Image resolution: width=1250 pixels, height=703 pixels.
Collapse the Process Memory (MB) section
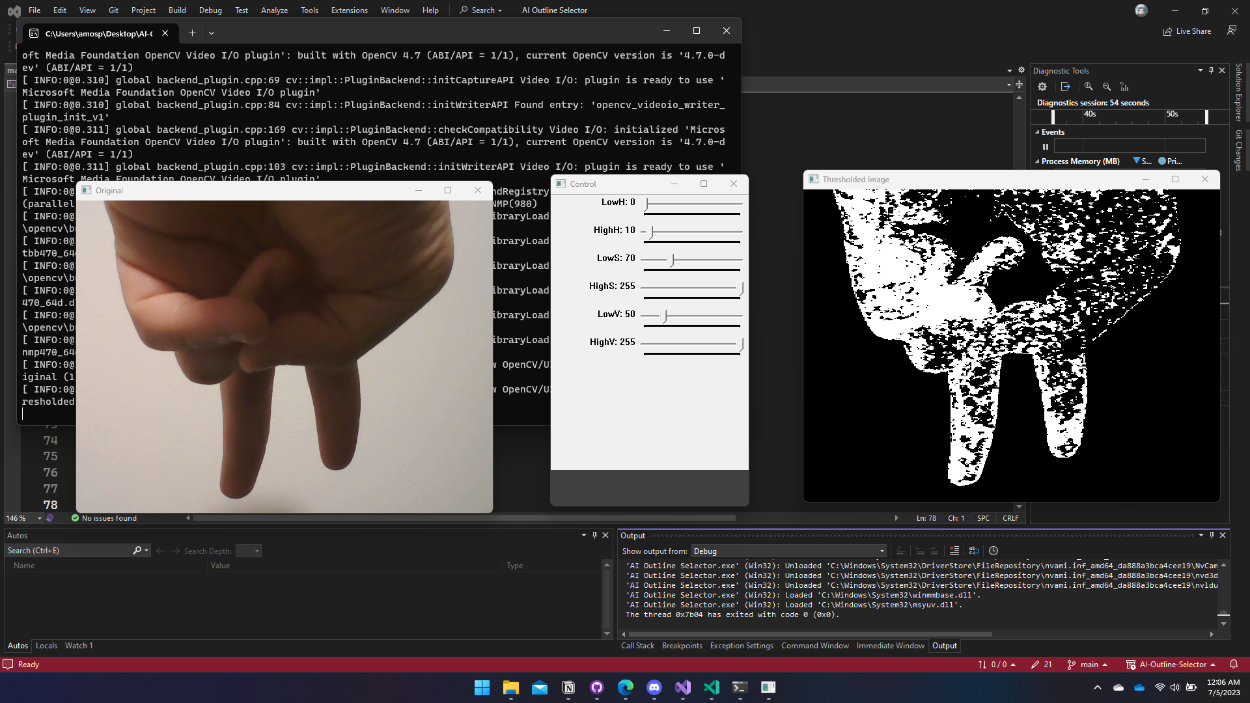(x=1036, y=161)
